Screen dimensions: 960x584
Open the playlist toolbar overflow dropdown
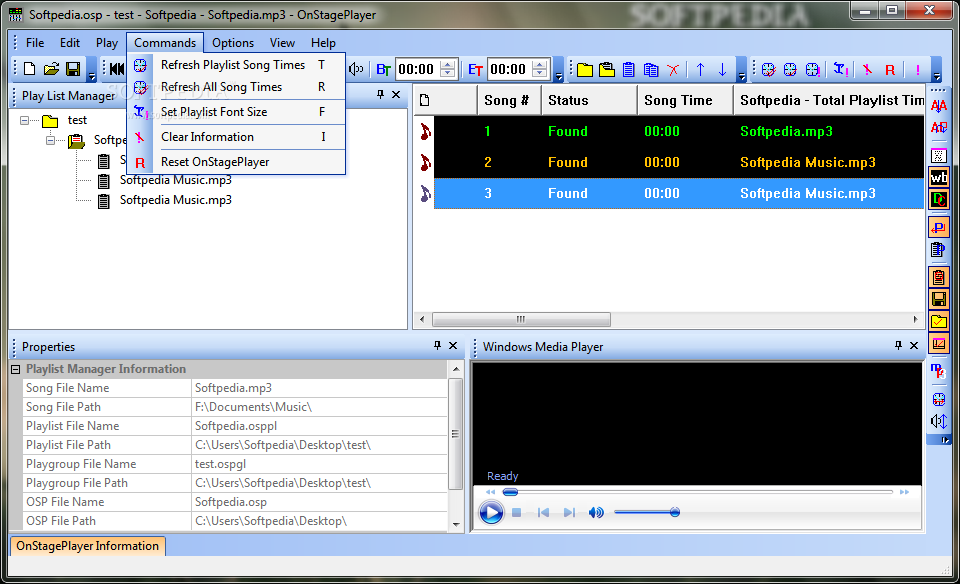[x=741, y=76]
